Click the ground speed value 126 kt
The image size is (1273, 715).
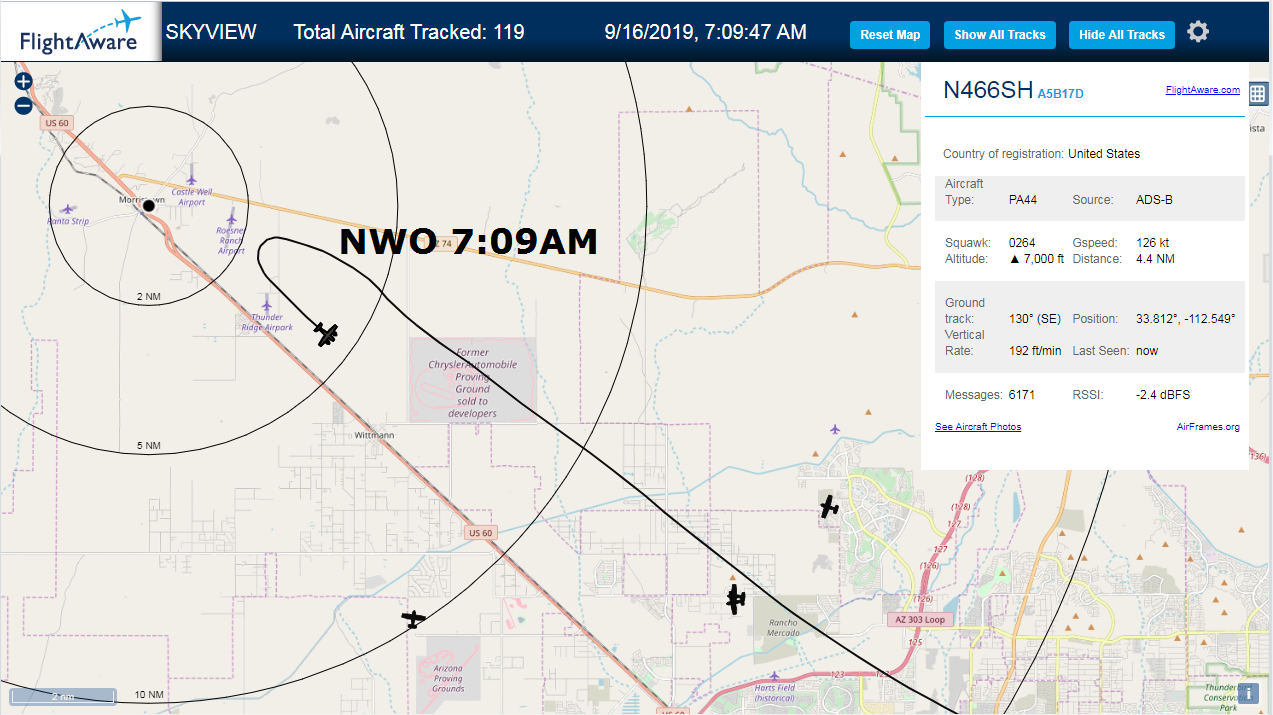(1153, 243)
